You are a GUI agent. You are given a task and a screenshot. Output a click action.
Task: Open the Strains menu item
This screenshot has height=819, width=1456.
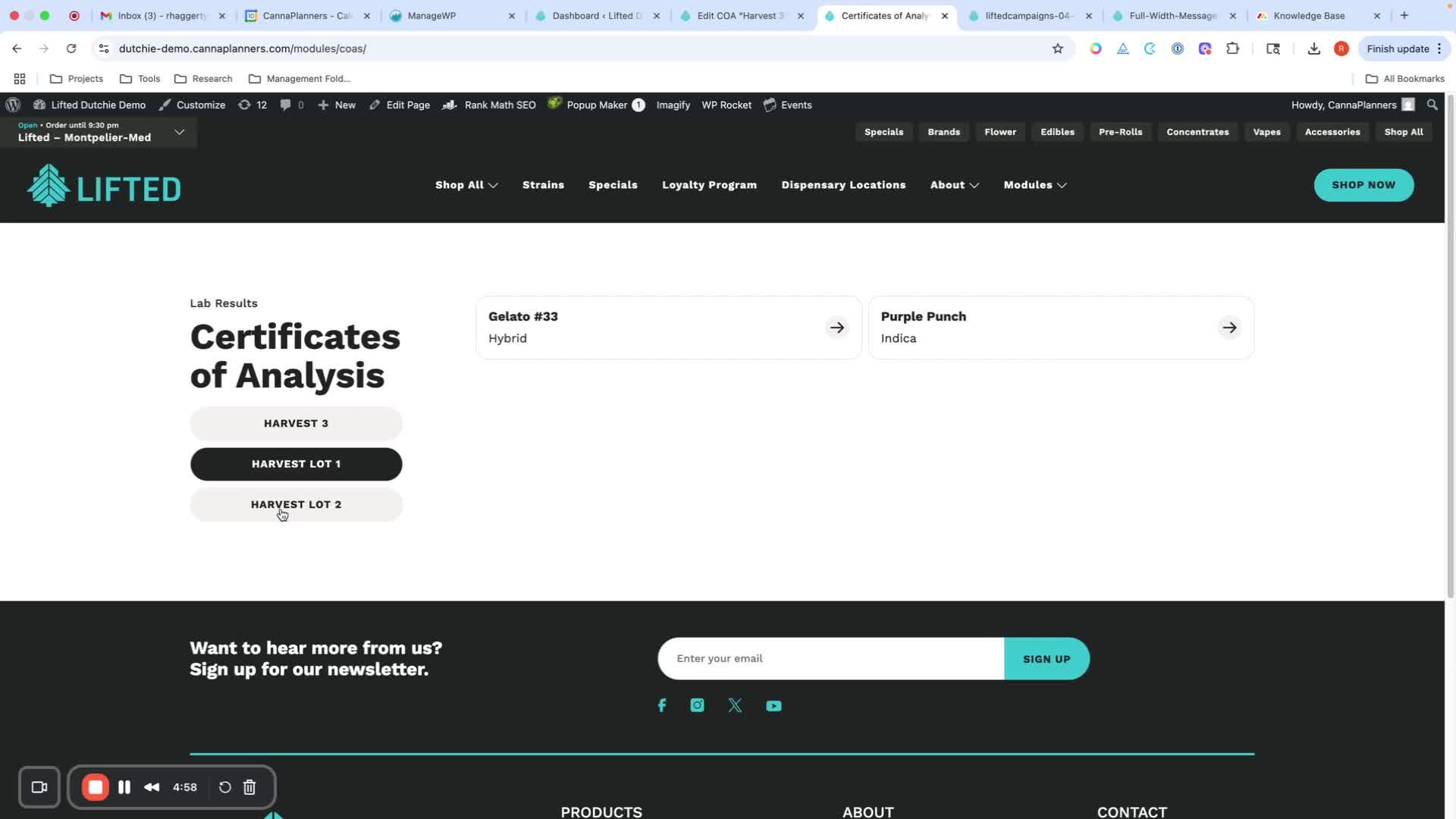click(x=543, y=185)
